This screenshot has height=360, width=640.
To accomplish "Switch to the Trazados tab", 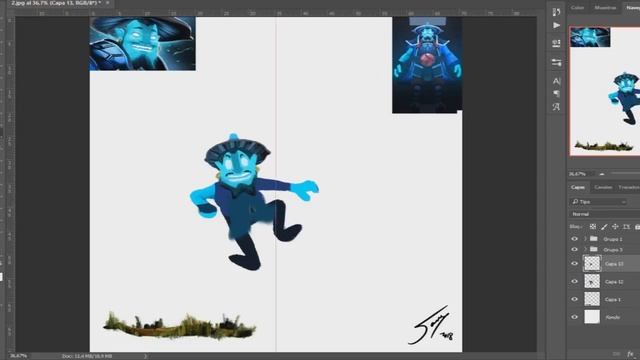I will tap(629, 187).
